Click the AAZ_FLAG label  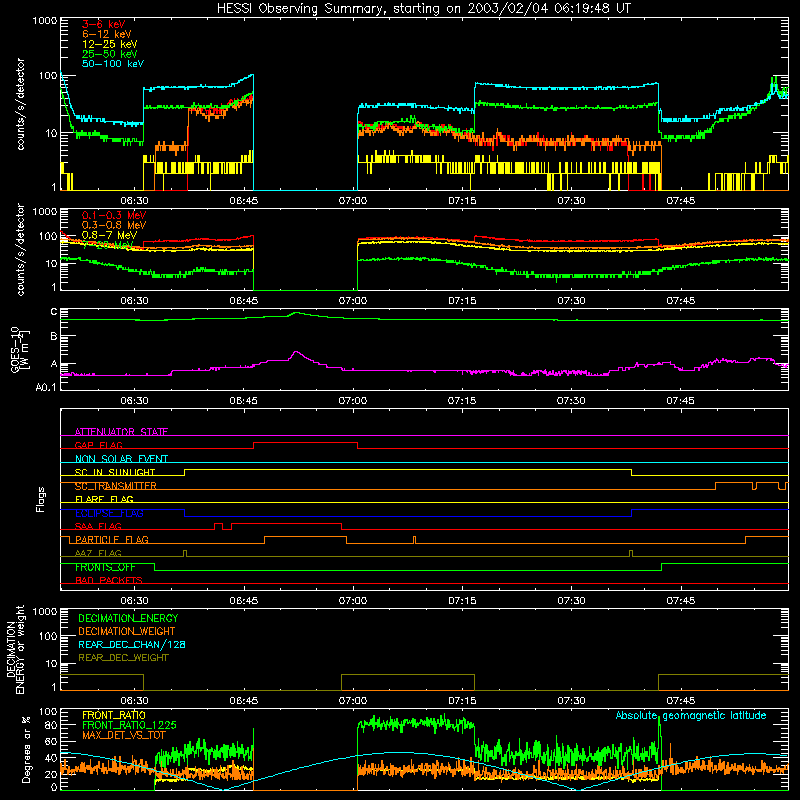98,553
